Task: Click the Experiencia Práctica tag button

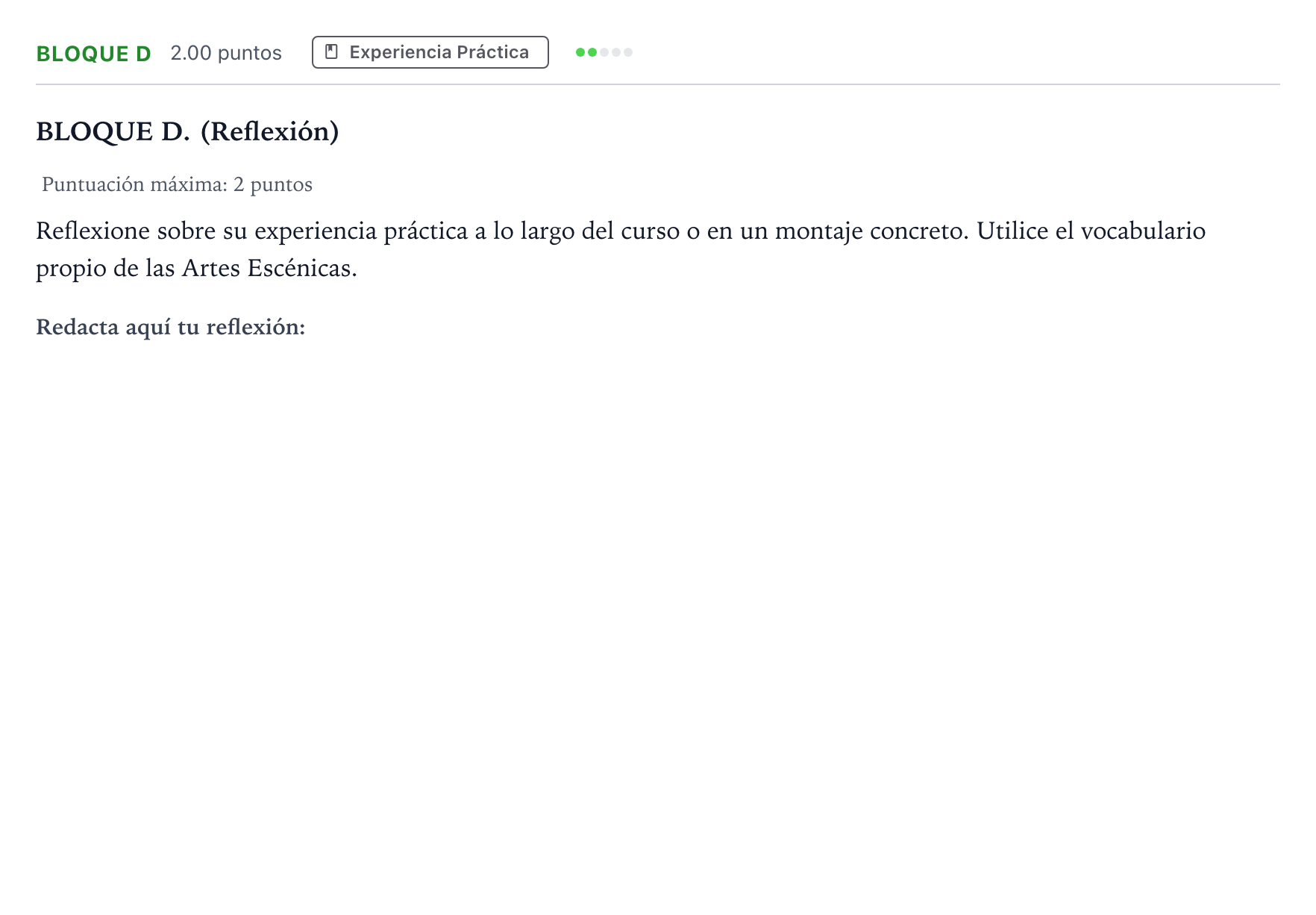Action: point(430,52)
